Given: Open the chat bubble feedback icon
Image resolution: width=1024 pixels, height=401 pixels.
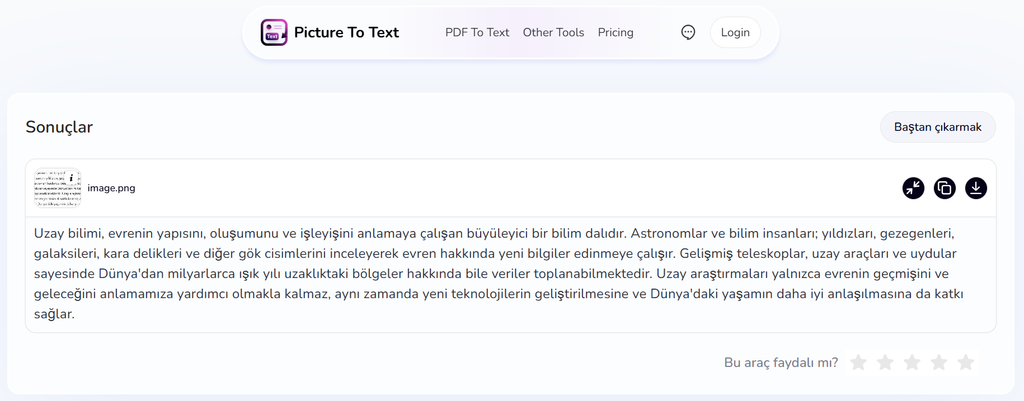Looking at the screenshot, I should pos(688,32).
